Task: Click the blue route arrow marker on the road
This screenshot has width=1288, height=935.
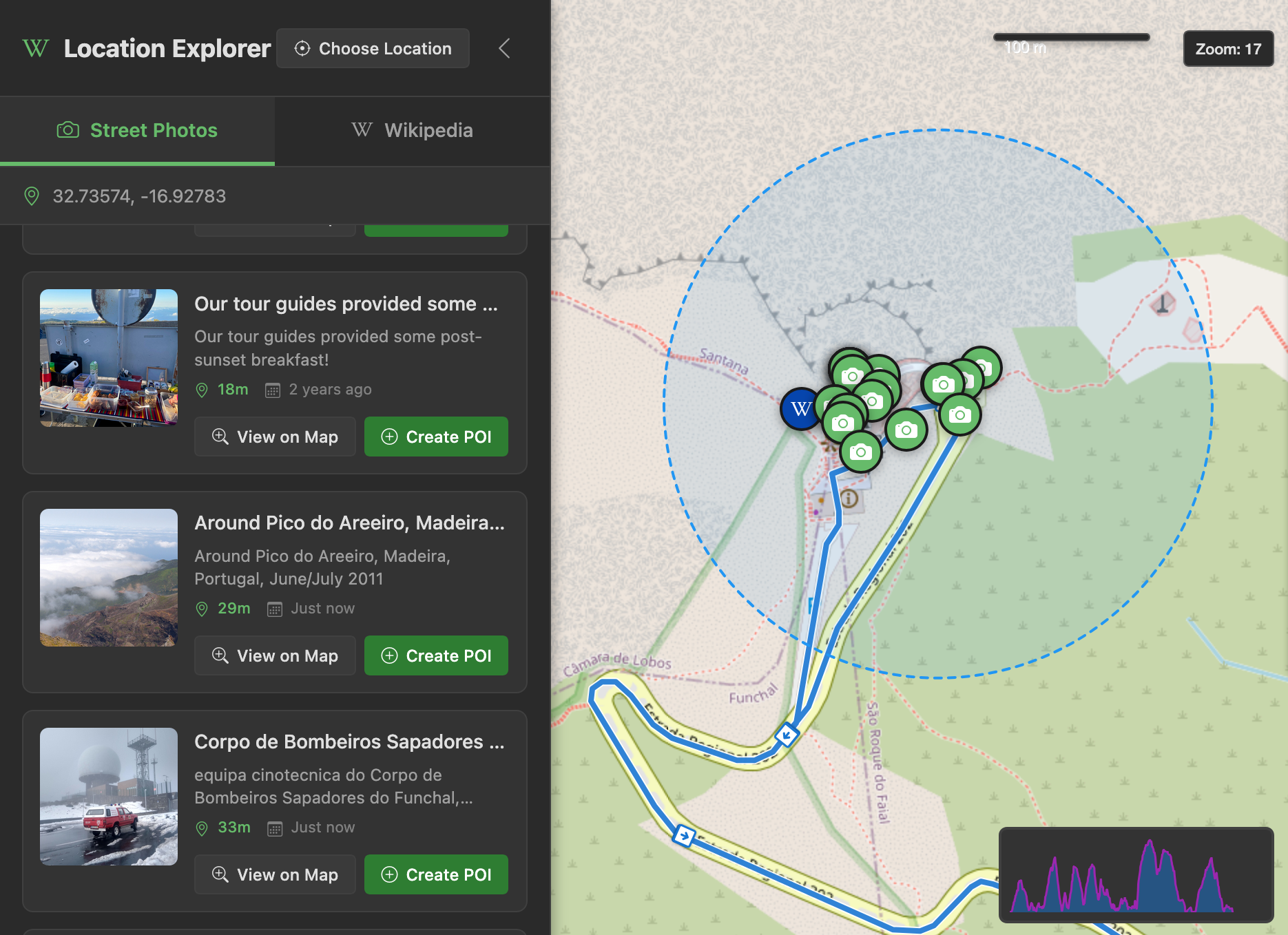Action: [787, 735]
